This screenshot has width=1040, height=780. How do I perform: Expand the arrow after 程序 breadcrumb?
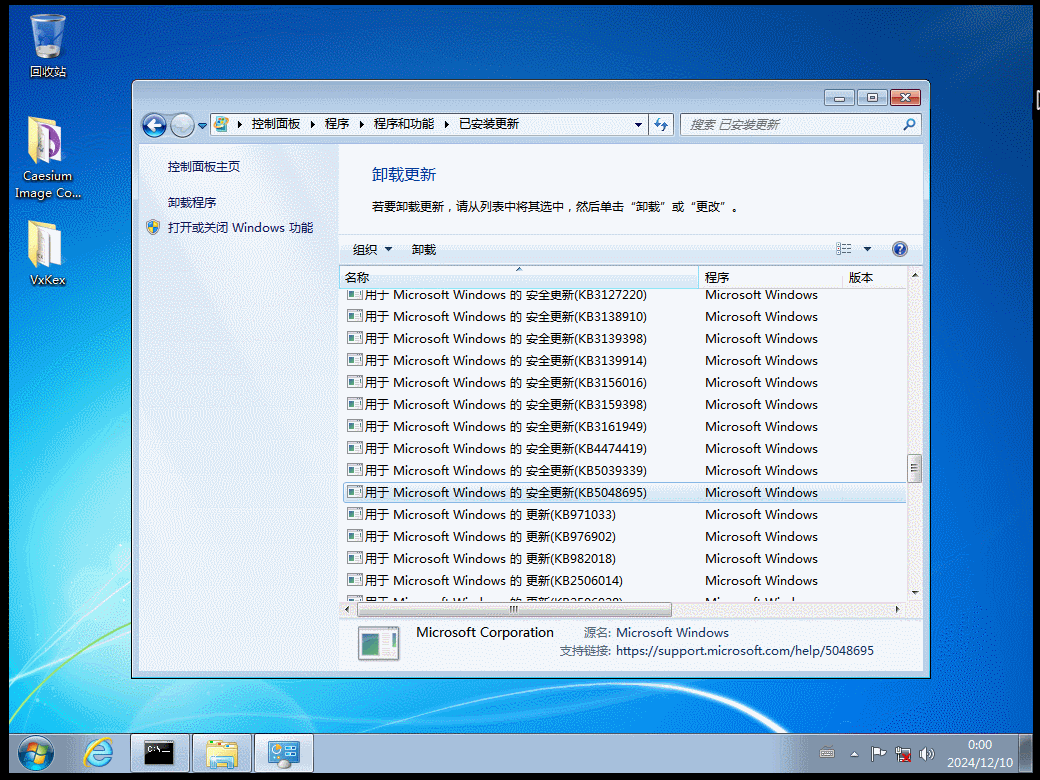pyautogui.click(x=361, y=124)
